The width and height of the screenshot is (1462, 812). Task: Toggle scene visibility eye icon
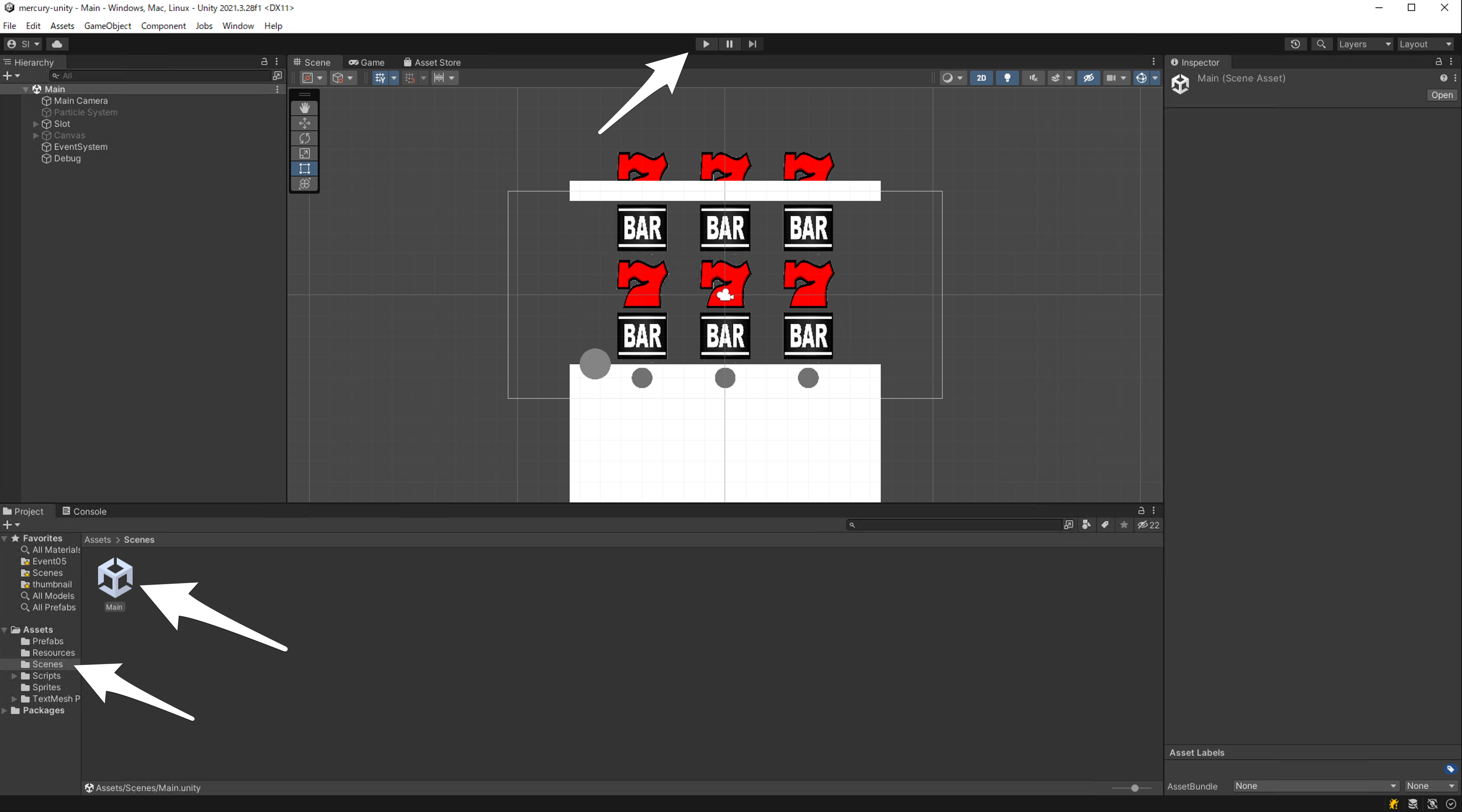click(1088, 78)
